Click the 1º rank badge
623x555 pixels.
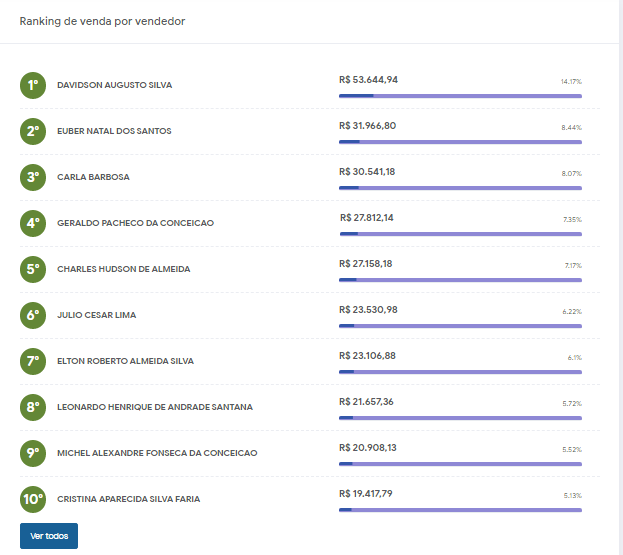point(33,85)
